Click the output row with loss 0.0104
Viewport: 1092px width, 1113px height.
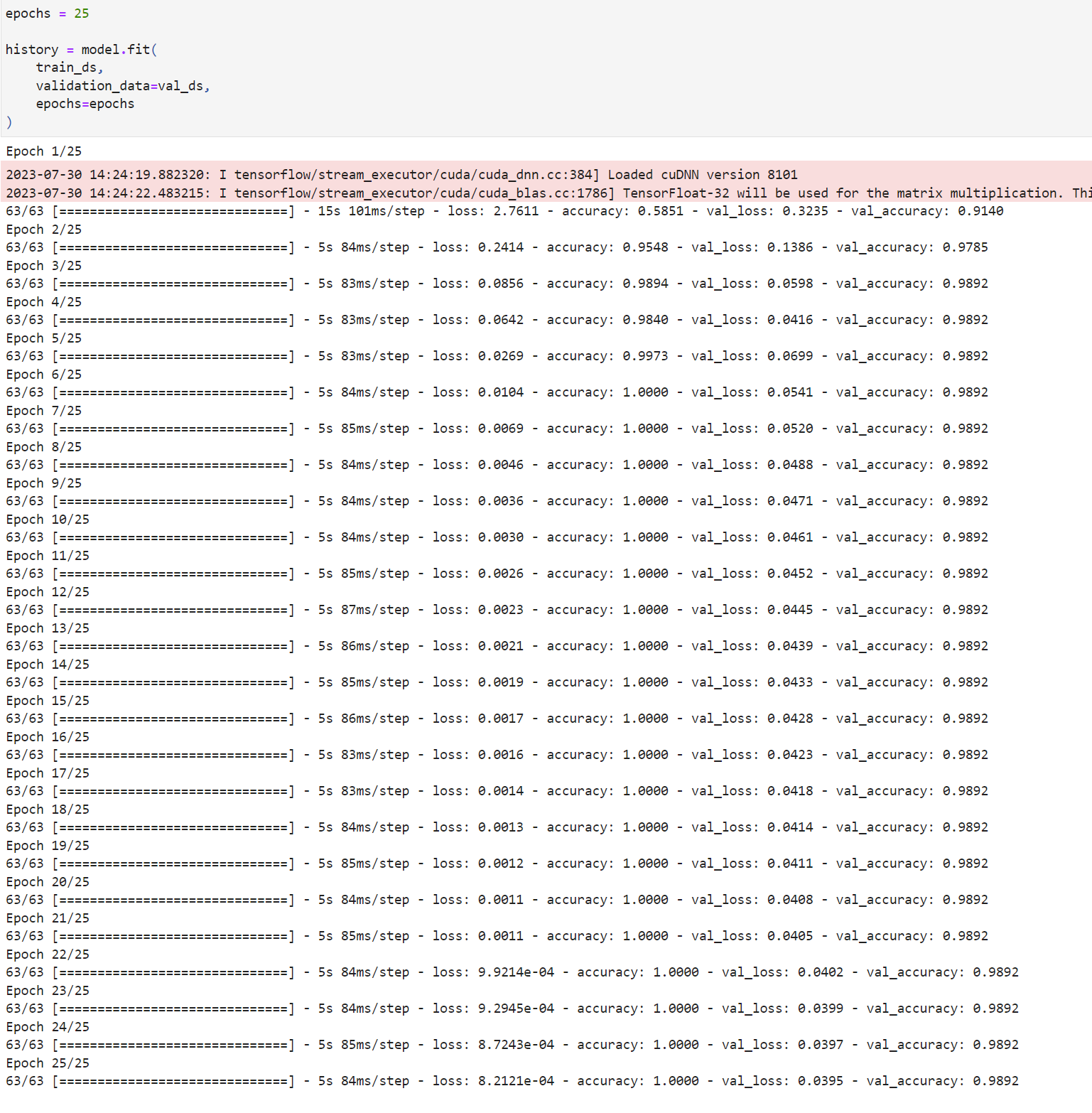(497, 392)
